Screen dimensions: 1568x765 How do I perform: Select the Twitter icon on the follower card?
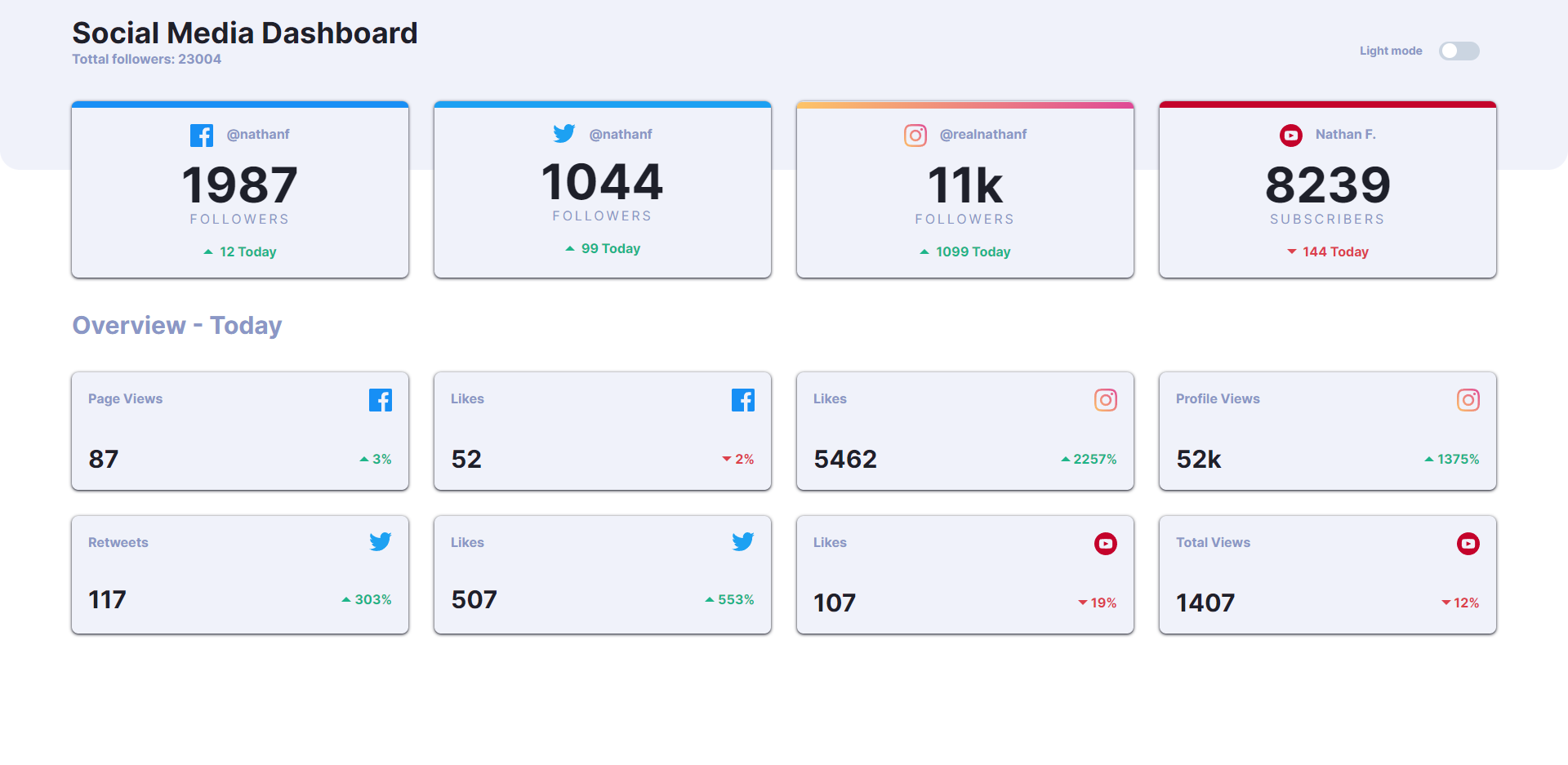(564, 133)
